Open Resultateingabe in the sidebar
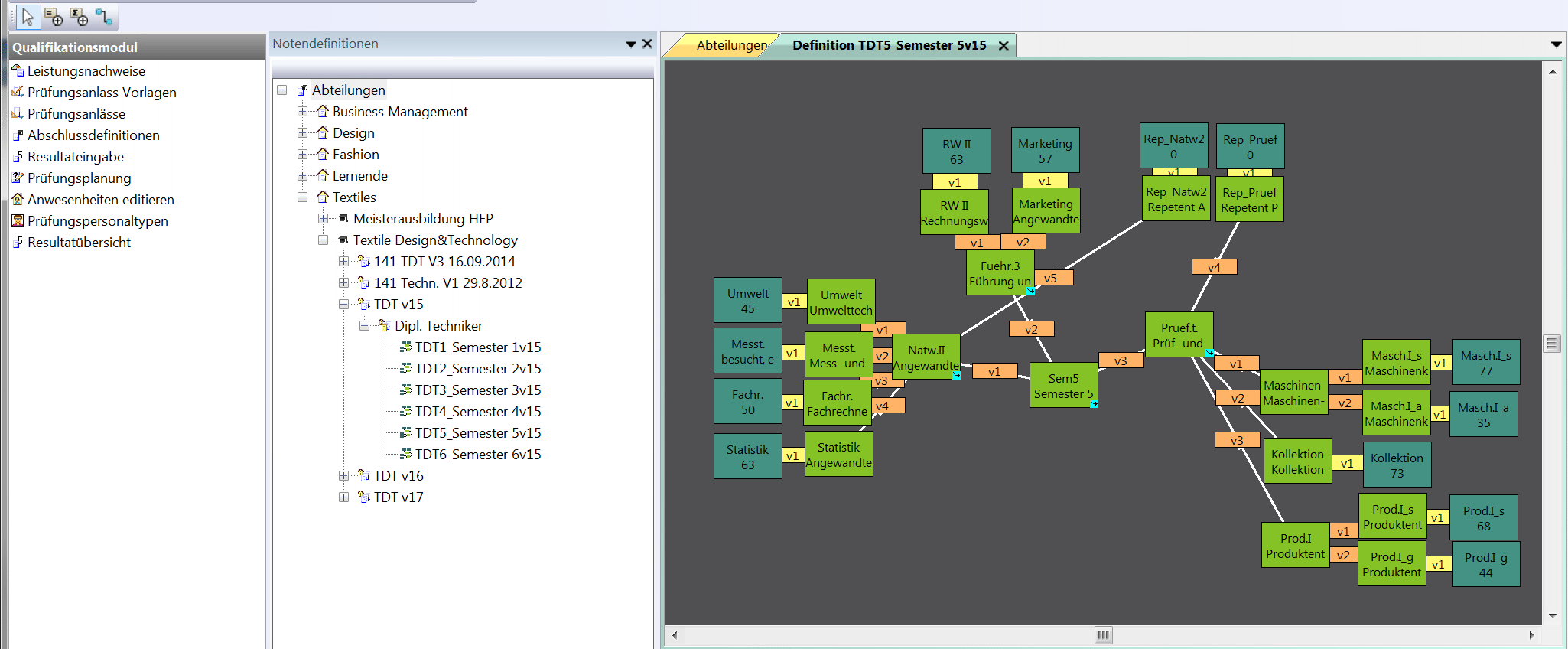The width and height of the screenshot is (1568, 649). tap(75, 156)
